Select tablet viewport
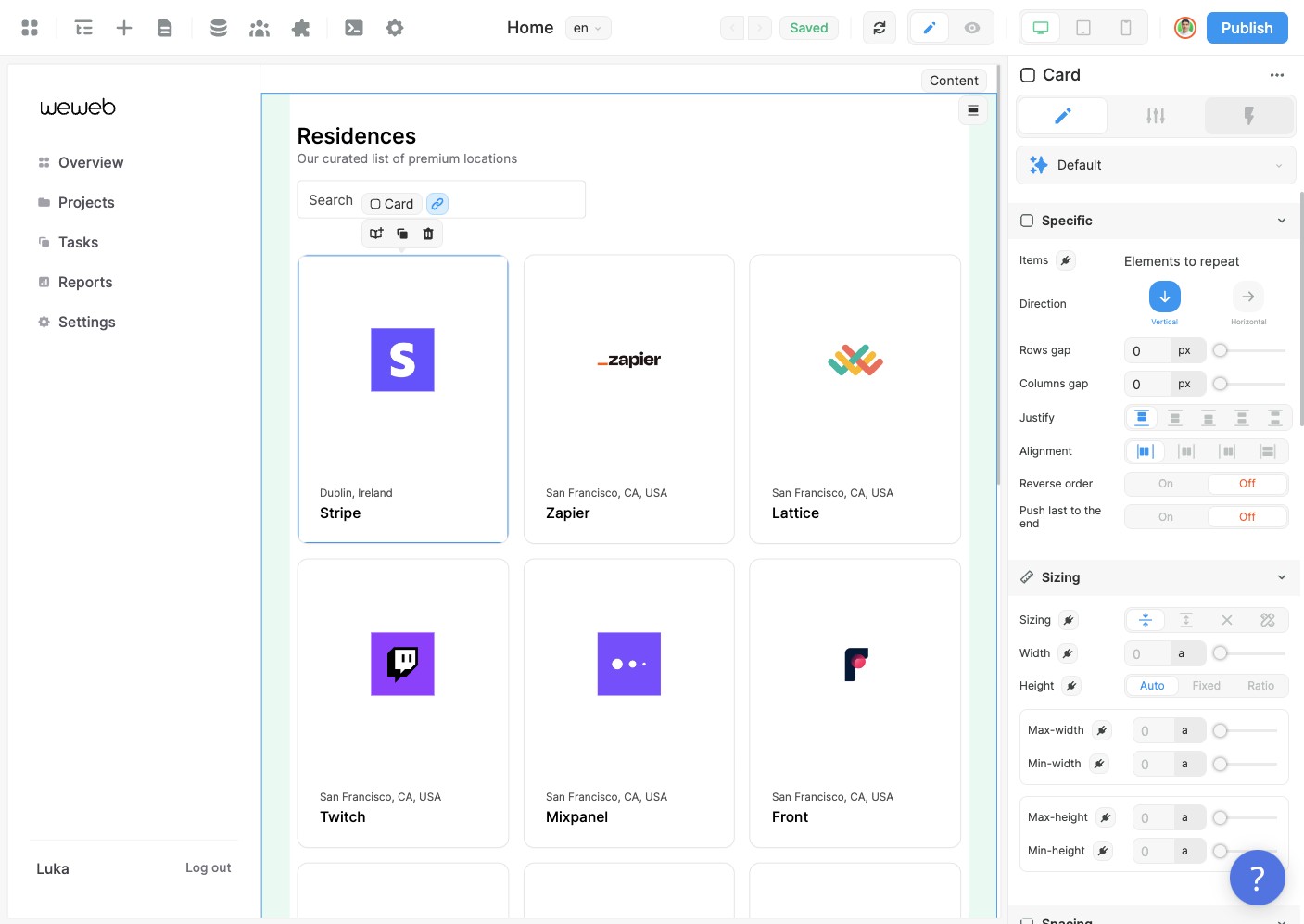 pyautogui.click(x=1083, y=28)
